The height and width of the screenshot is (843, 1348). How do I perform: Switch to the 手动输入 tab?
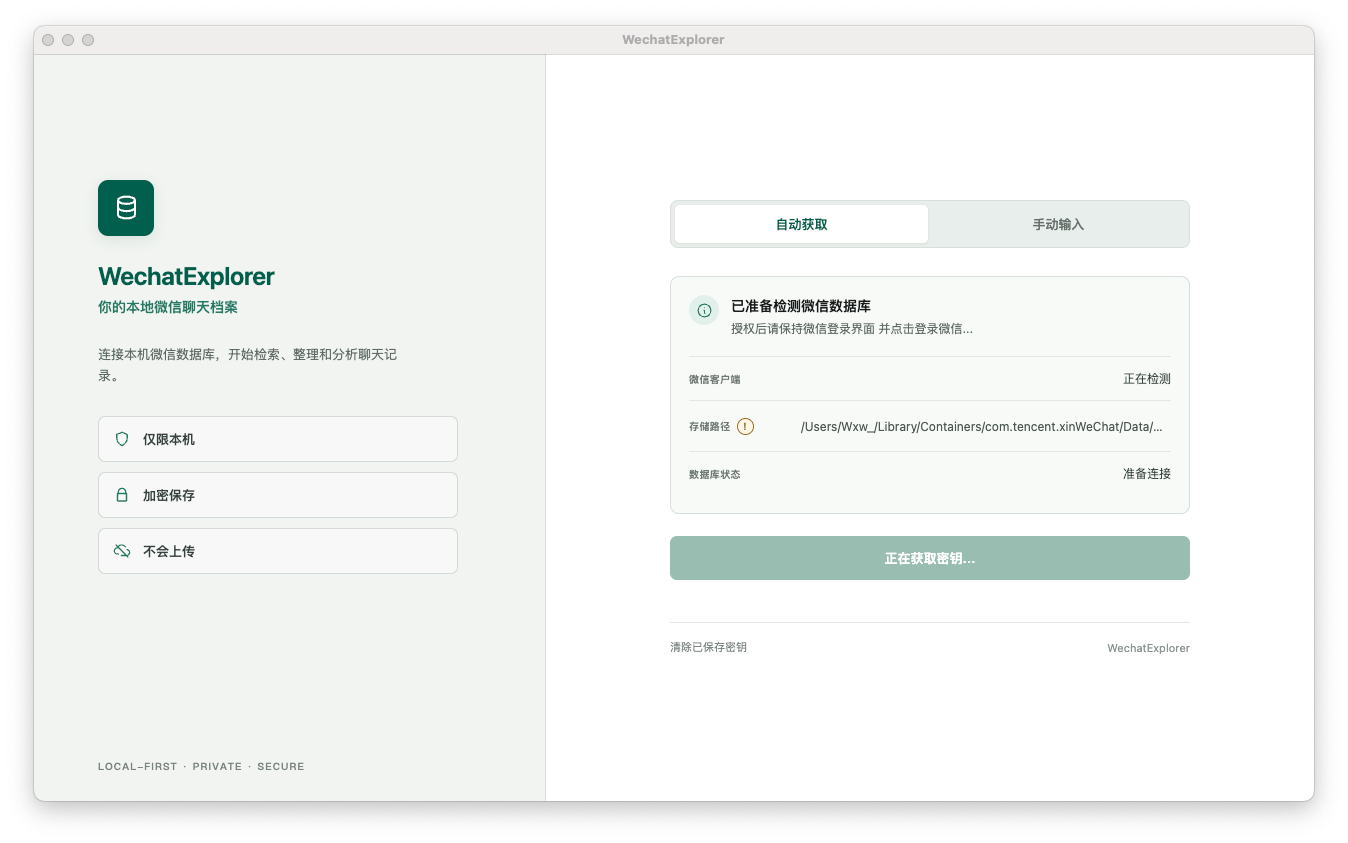tap(1058, 224)
